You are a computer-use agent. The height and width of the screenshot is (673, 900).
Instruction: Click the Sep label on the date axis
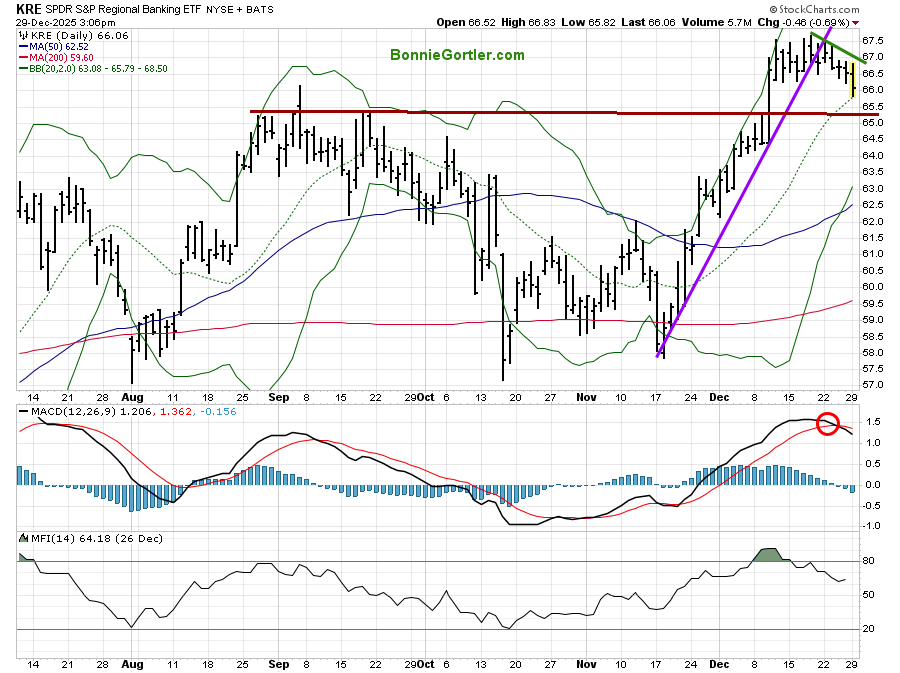coord(279,397)
